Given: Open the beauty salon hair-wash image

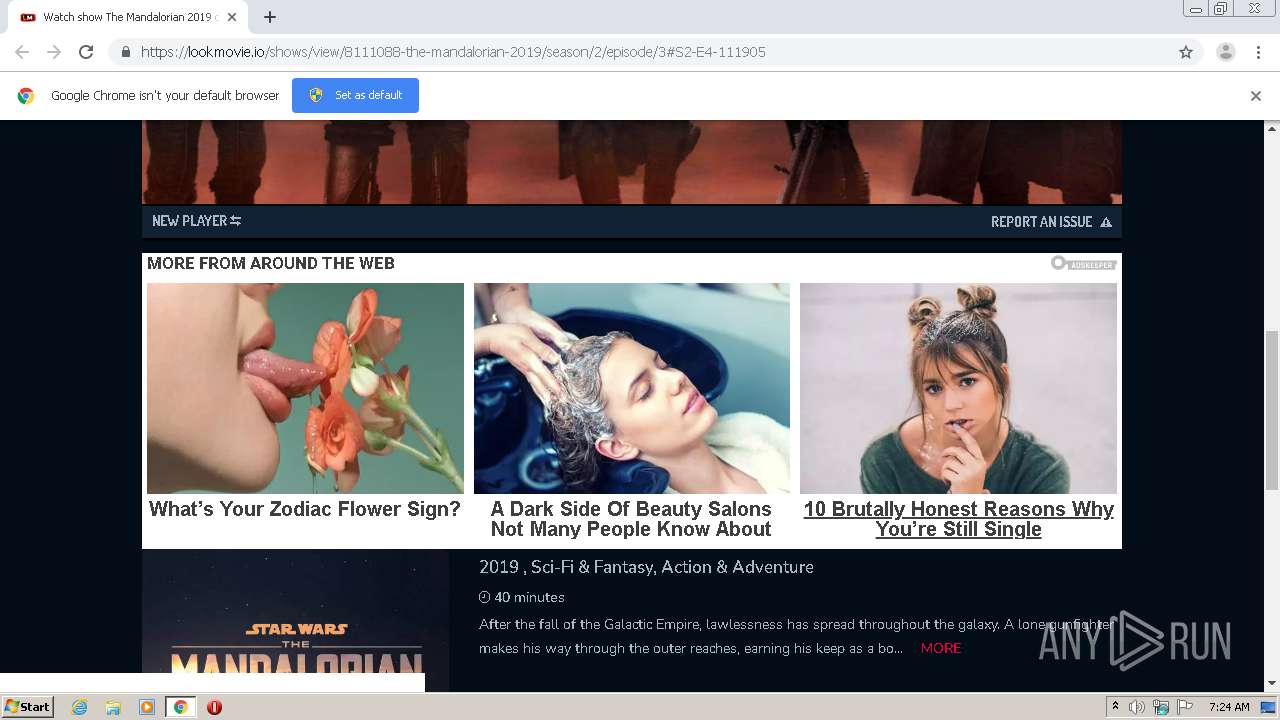Looking at the screenshot, I should [x=631, y=388].
